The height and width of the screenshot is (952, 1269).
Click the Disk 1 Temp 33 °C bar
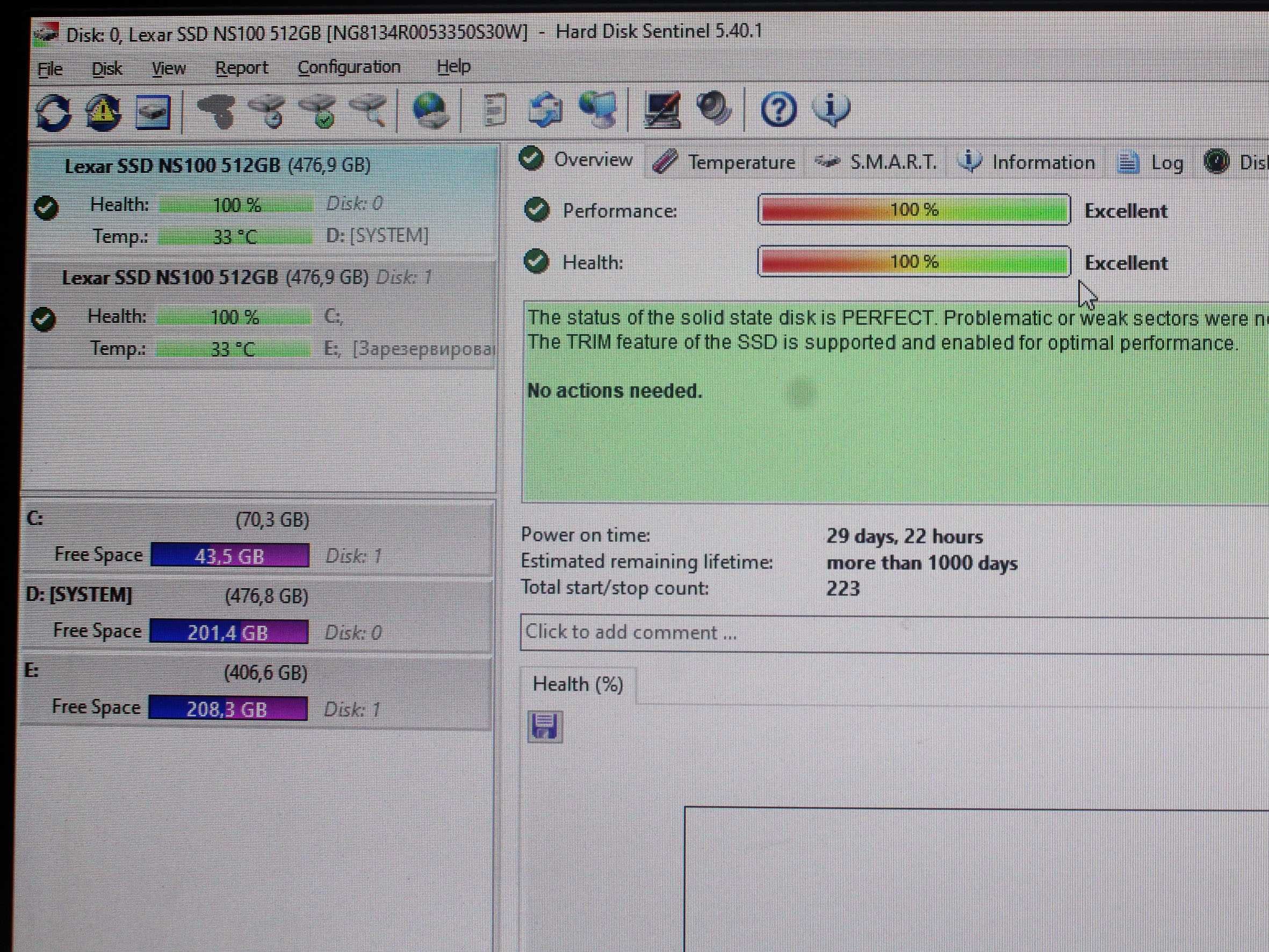tap(233, 348)
